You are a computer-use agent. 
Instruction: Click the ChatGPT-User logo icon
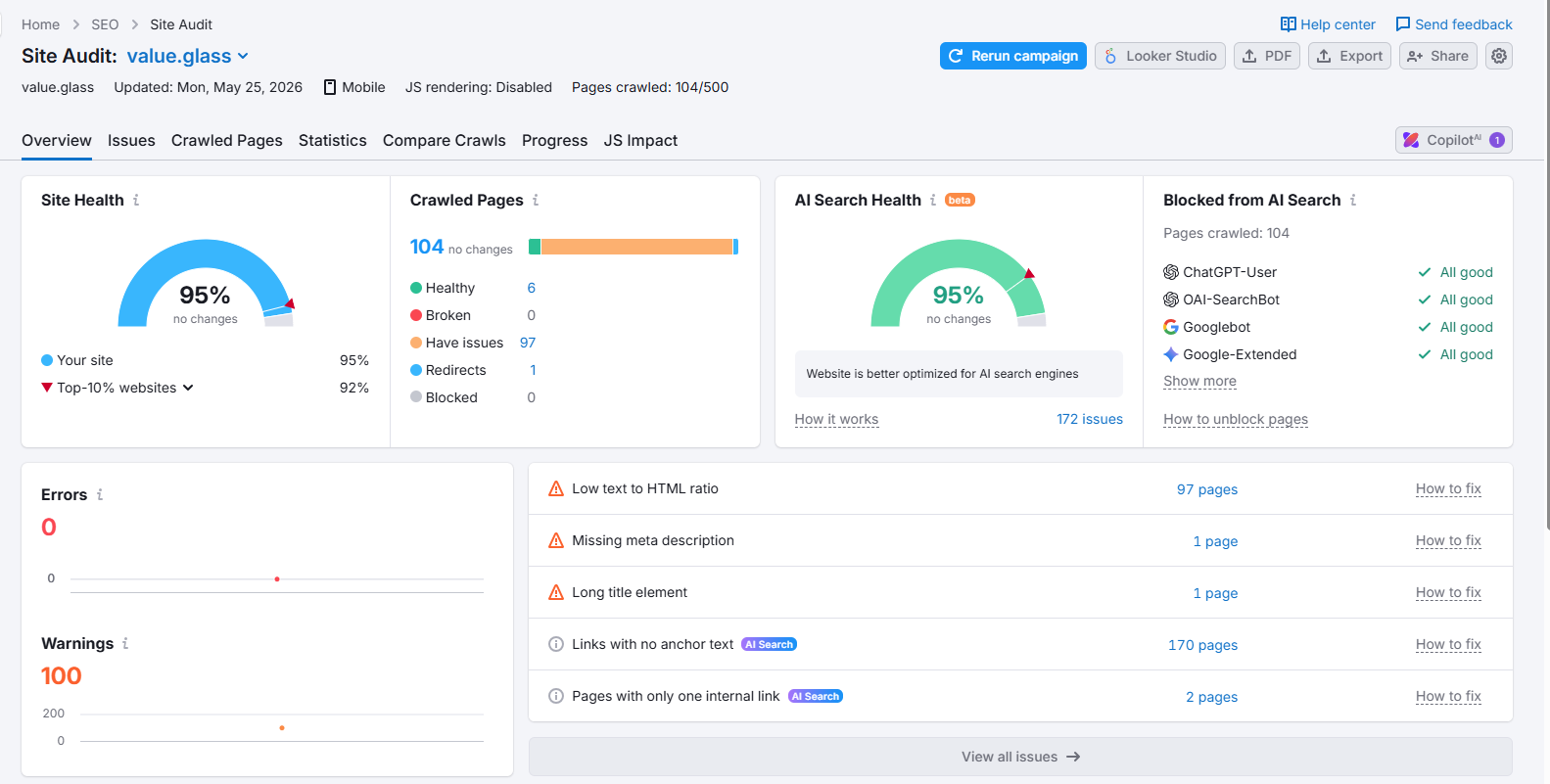click(1171, 272)
